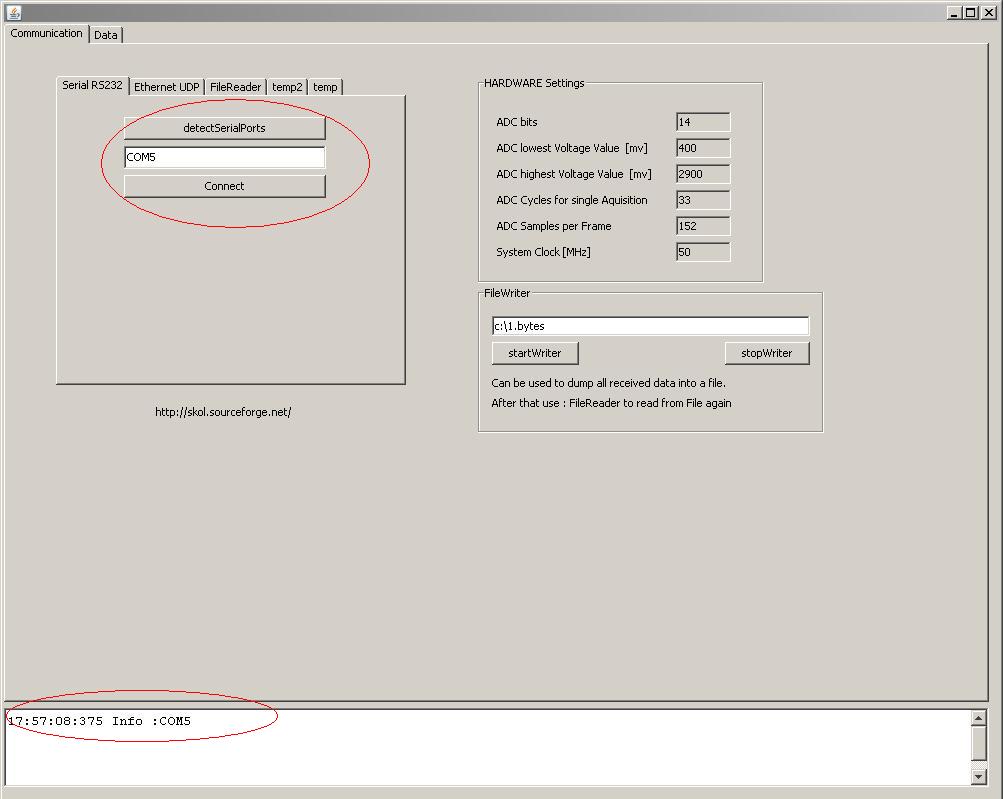Edit ADC Samples per Frame field
This screenshot has height=799, width=1003.
tap(703, 226)
